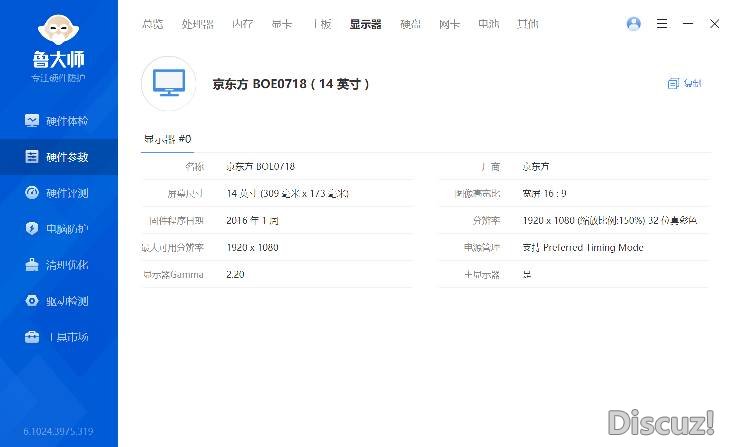Select the 显示器 #0 sub-tab
Viewport: 731px width, 447px height.
[167, 139]
